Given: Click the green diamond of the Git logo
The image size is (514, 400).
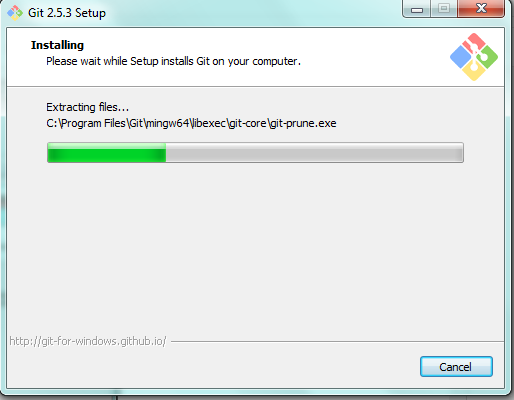Looking at the screenshot, I should [x=488, y=57].
